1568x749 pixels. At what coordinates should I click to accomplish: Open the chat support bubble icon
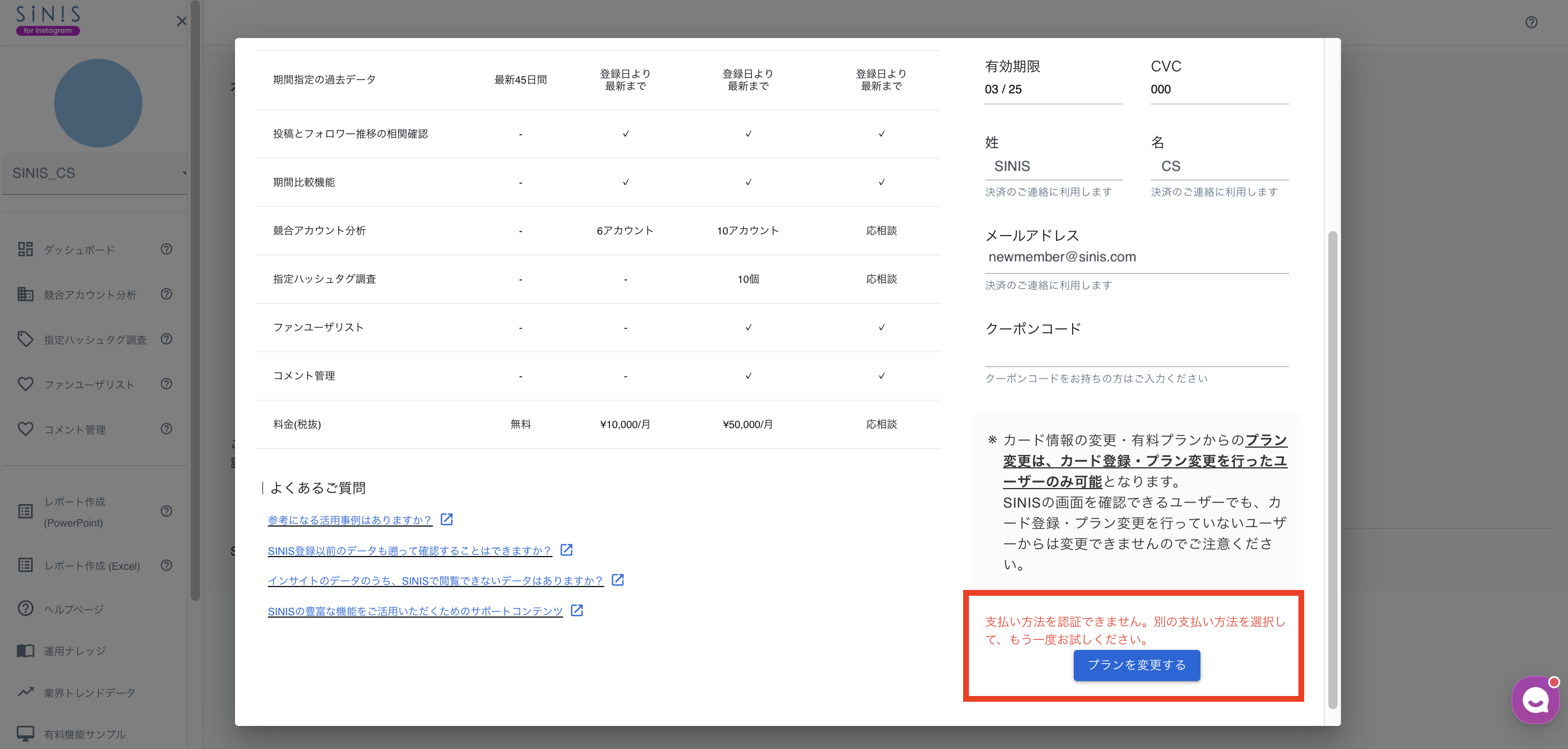coord(1535,699)
